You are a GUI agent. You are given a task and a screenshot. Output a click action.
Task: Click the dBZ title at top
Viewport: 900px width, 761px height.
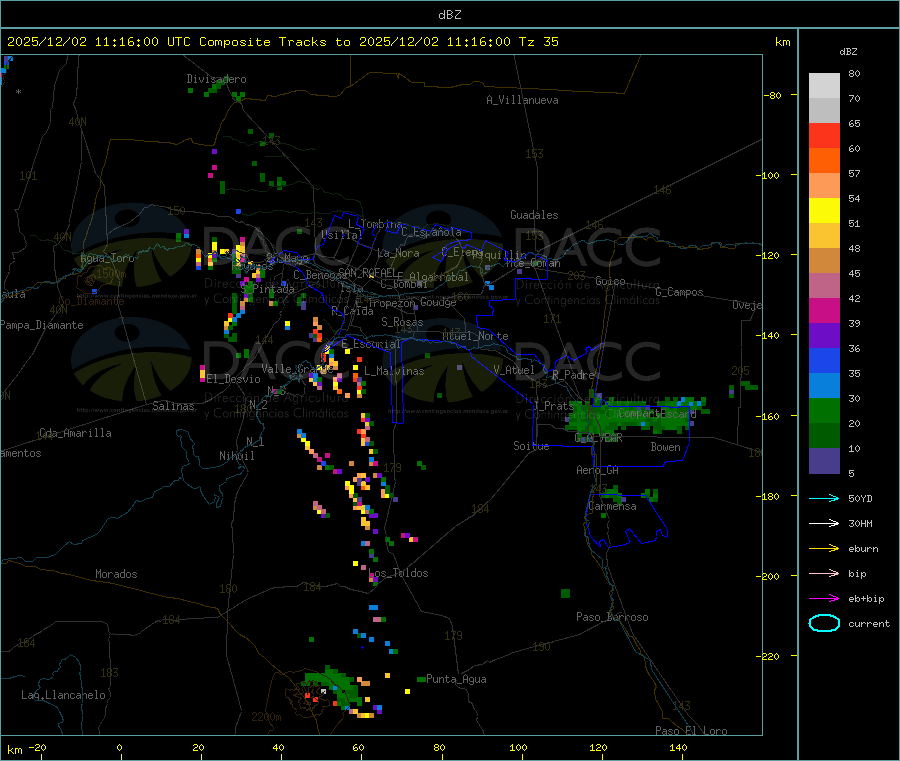(x=449, y=15)
